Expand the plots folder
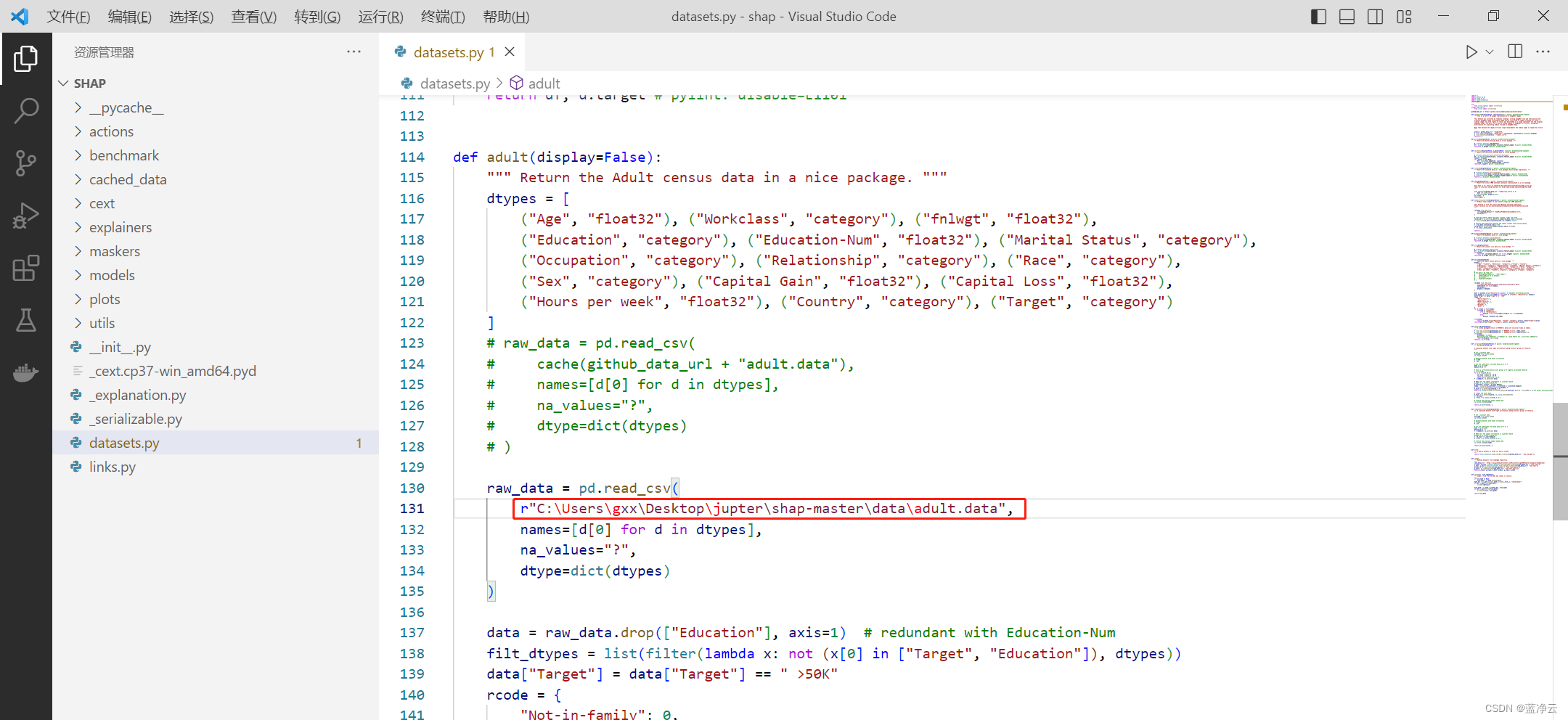 click(216, 299)
